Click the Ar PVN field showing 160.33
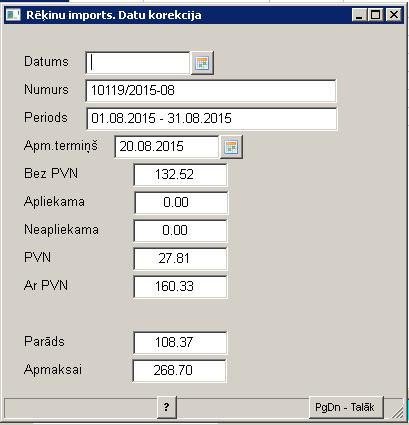This screenshot has height=425, width=409. tap(180, 287)
